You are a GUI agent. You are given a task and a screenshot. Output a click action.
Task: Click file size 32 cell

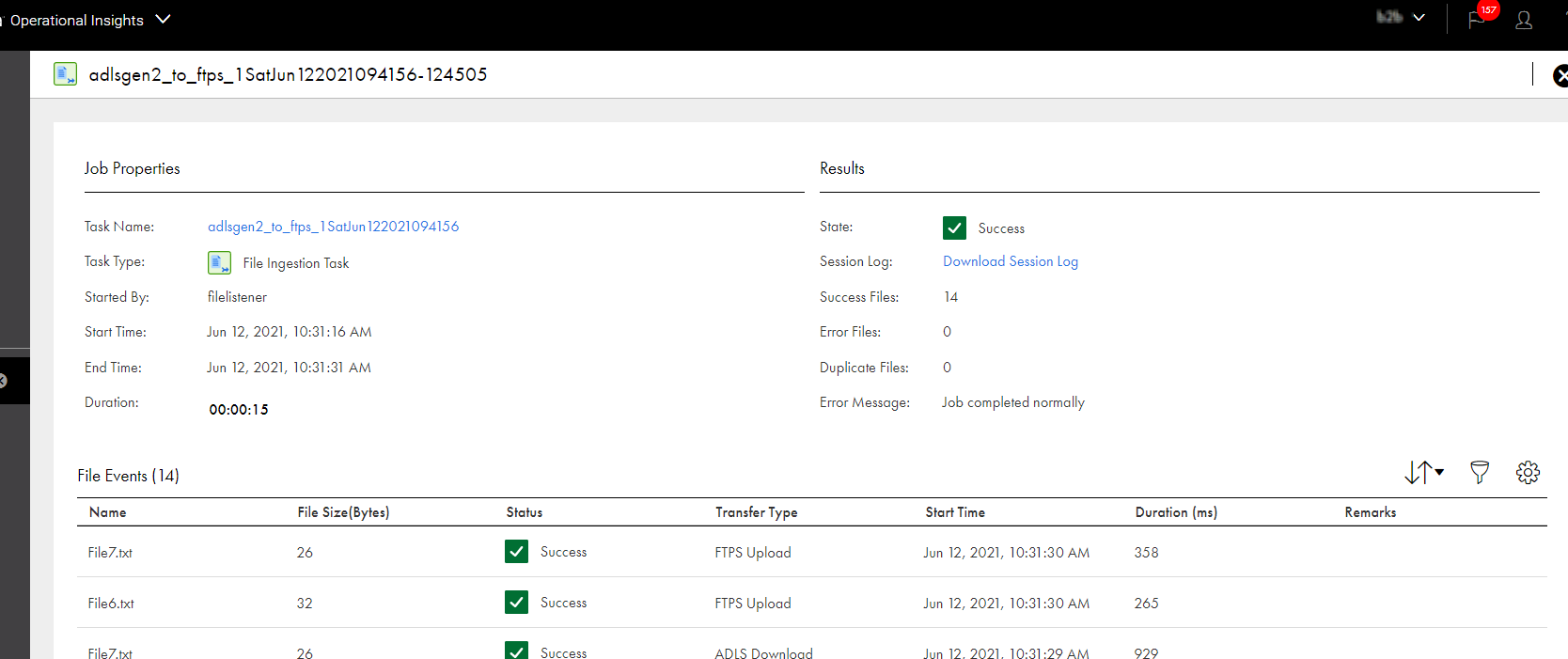click(x=305, y=604)
